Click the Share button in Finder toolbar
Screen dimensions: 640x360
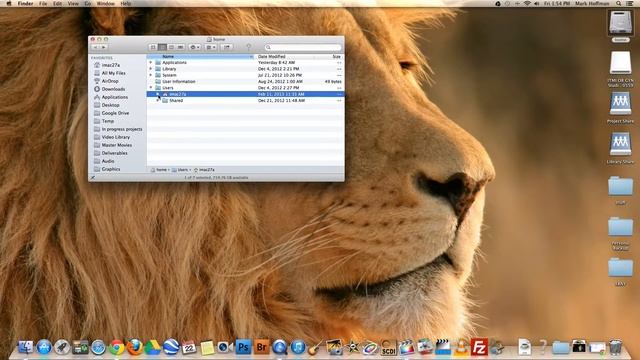tap(227, 47)
